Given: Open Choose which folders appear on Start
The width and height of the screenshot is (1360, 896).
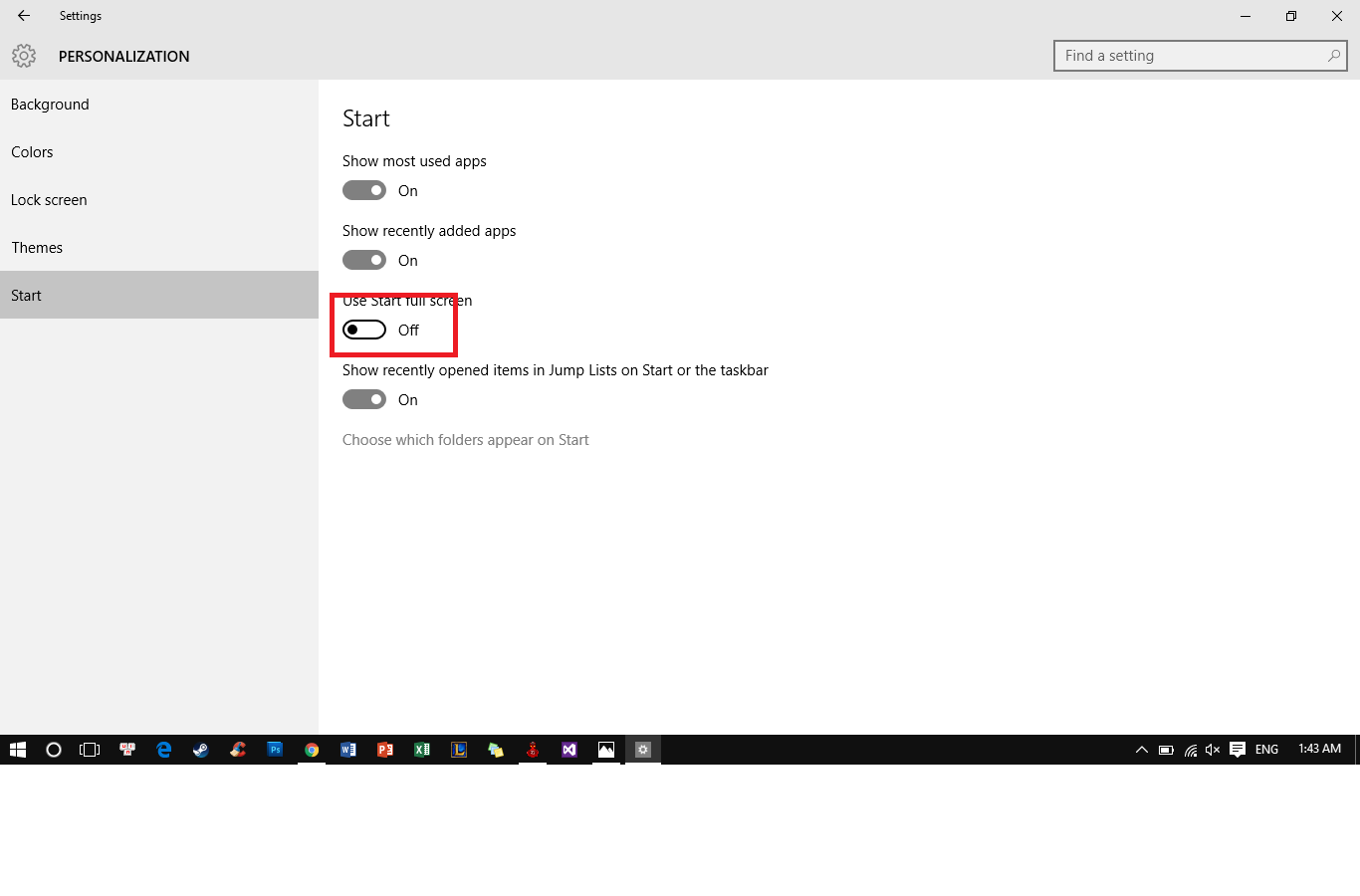Looking at the screenshot, I should (465, 440).
